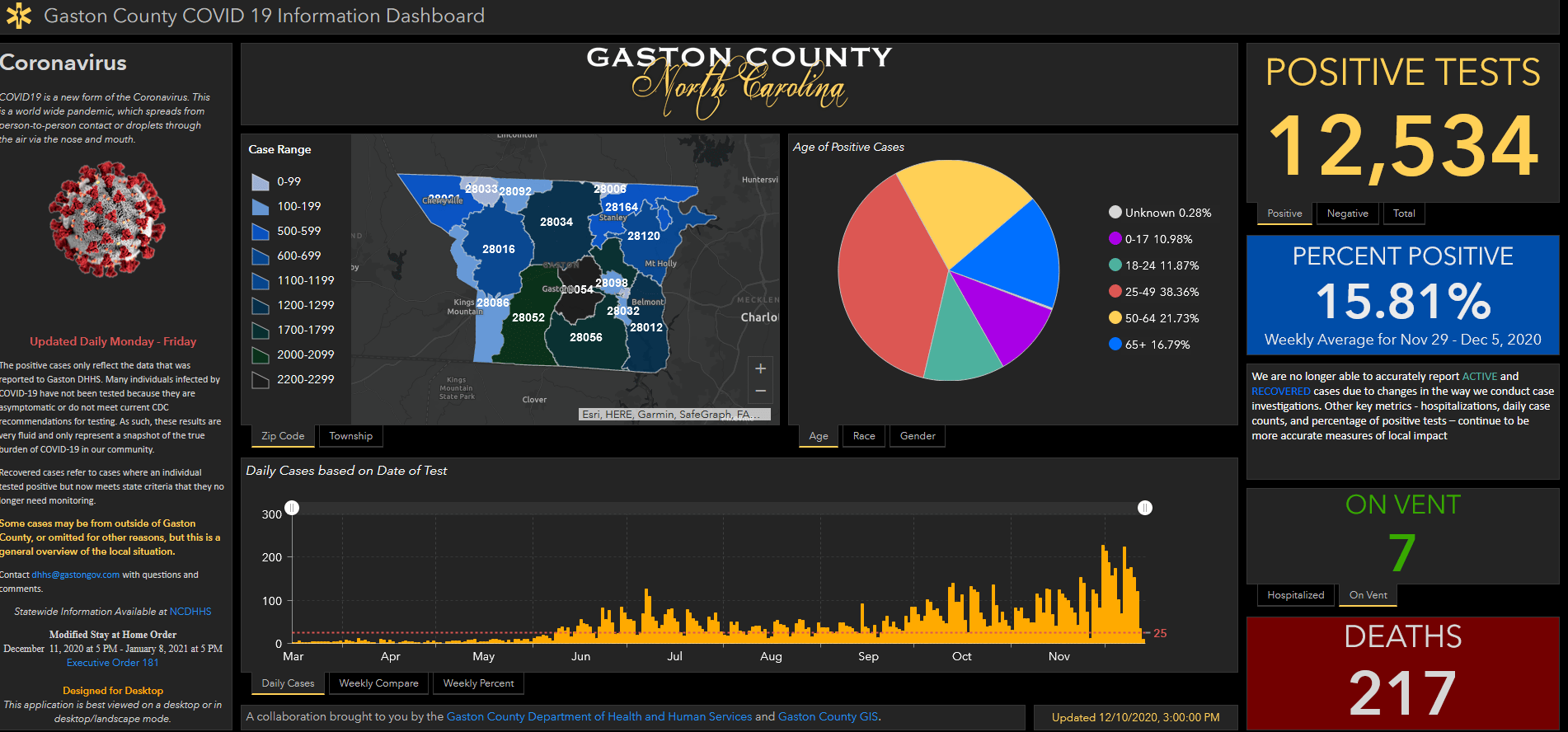Select the 50-64 yellow legend marker

pos(1115,318)
